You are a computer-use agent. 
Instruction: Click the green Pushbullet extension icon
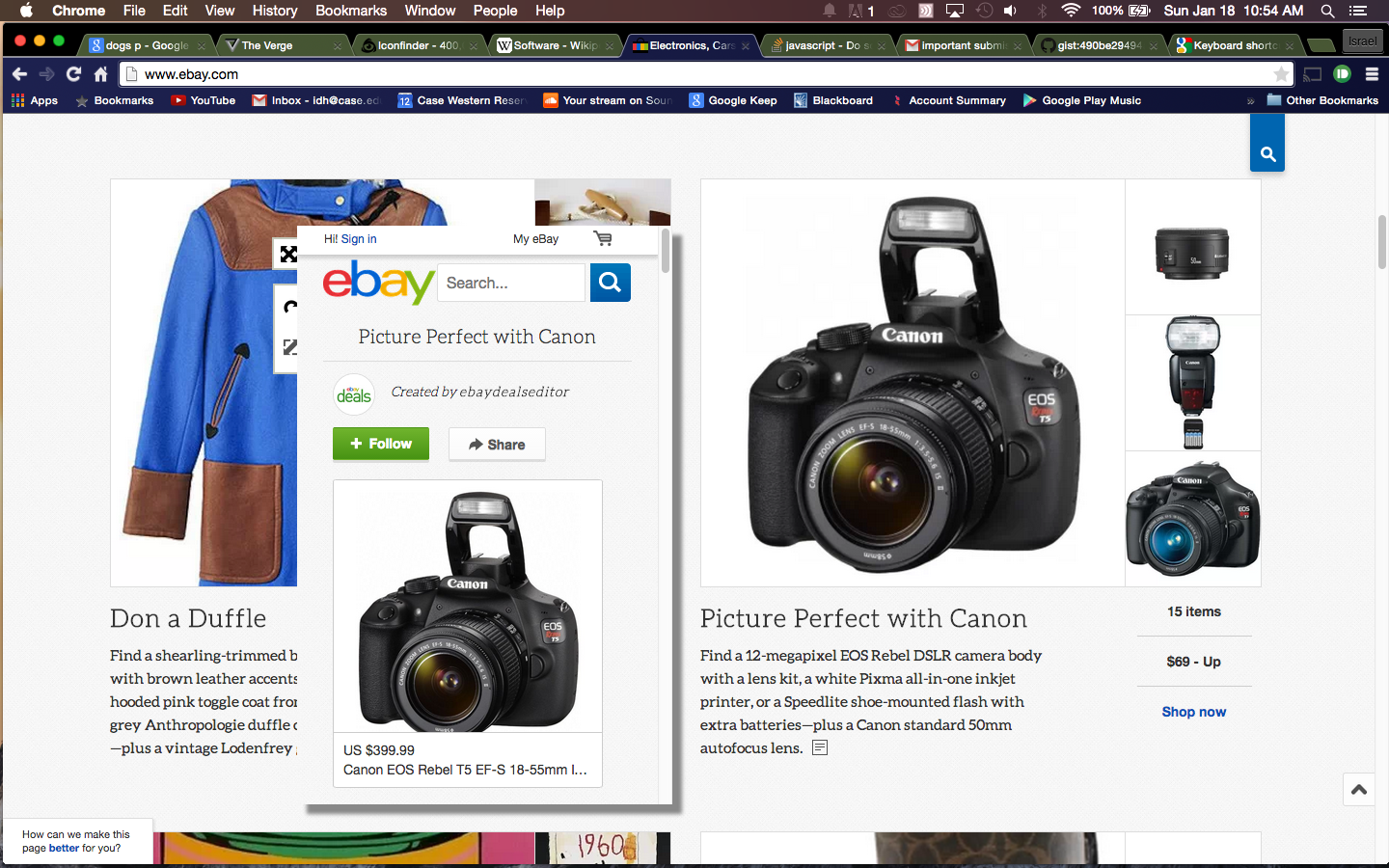tap(1342, 74)
